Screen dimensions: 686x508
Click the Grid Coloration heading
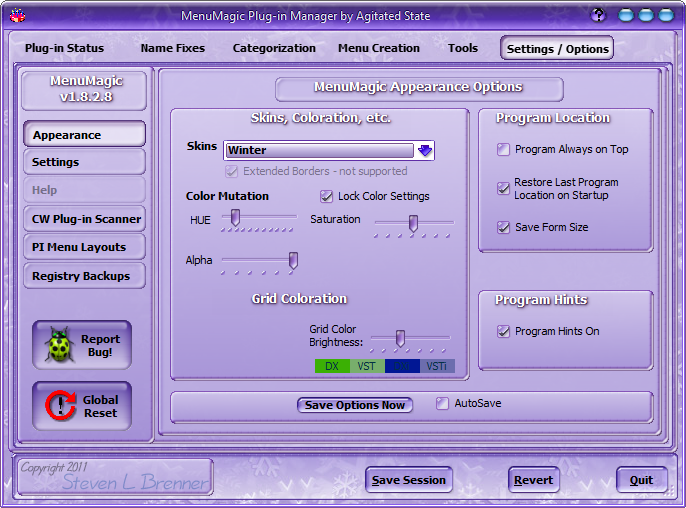tap(299, 299)
